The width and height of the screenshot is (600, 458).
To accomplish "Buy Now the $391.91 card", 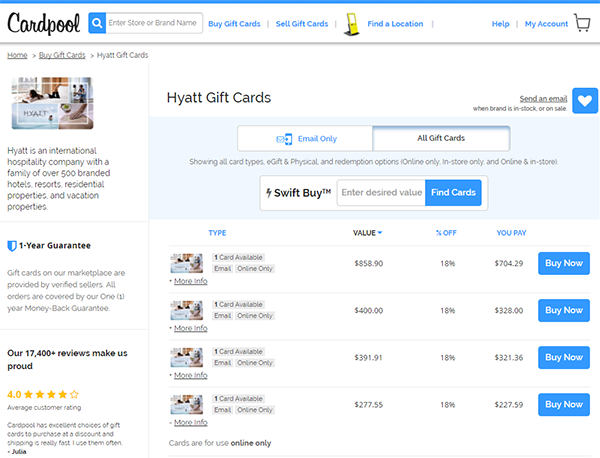I will click(564, 357).
